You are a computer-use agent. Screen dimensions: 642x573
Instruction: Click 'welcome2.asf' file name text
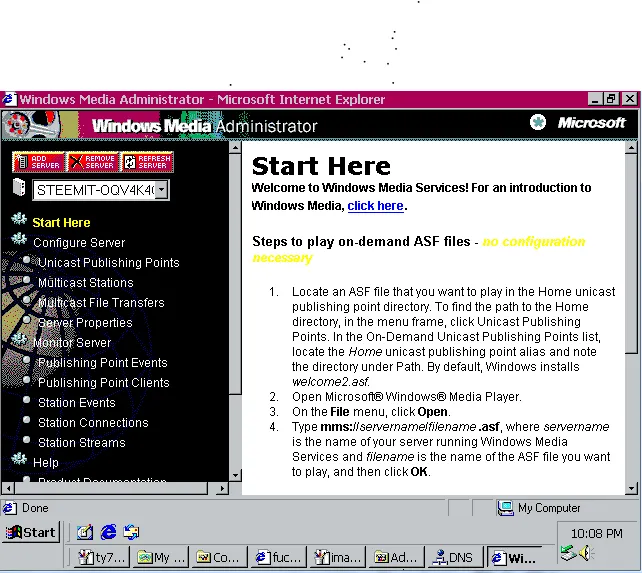pyautogui.click(x=331, y=382)
